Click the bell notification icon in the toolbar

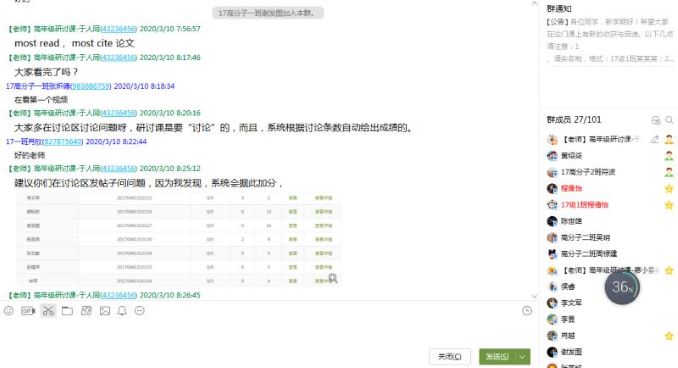[122, 310]
